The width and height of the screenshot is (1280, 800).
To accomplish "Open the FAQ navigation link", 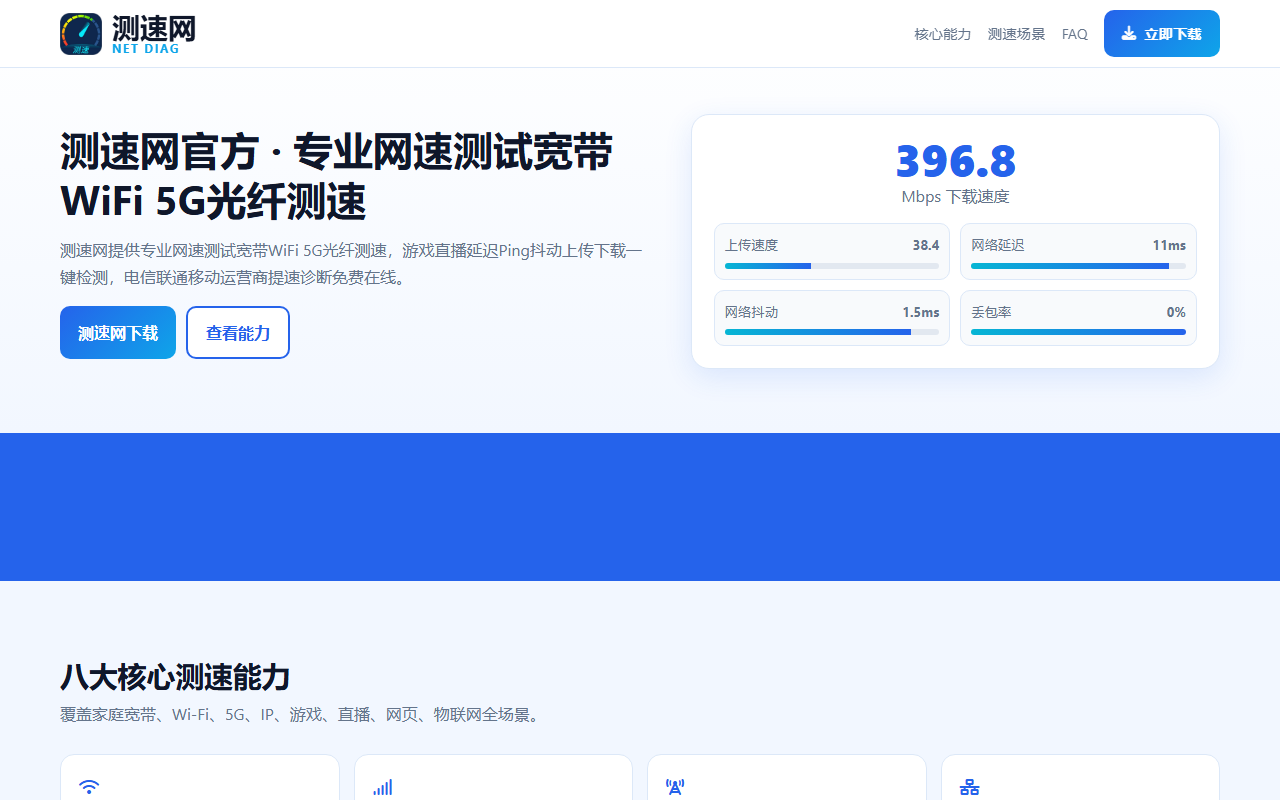I will (x=1075, y=34).
